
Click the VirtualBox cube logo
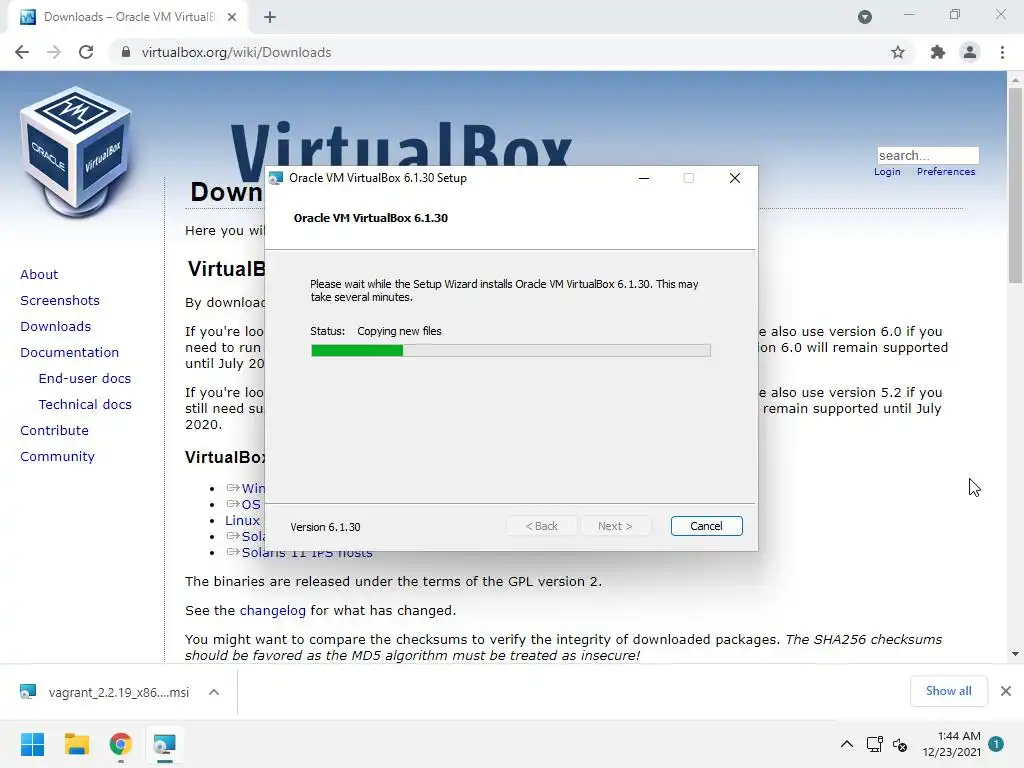click(x=75, y=151)
